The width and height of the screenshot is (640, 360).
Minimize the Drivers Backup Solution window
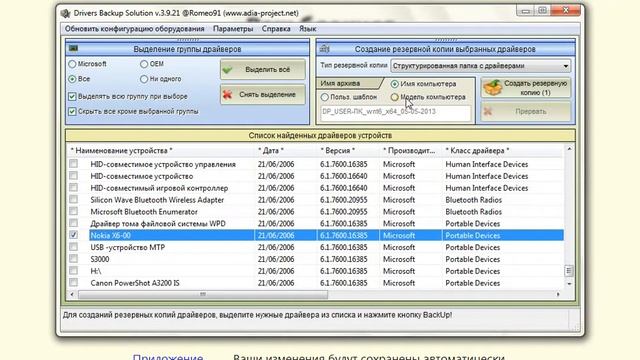coord(526,11)
